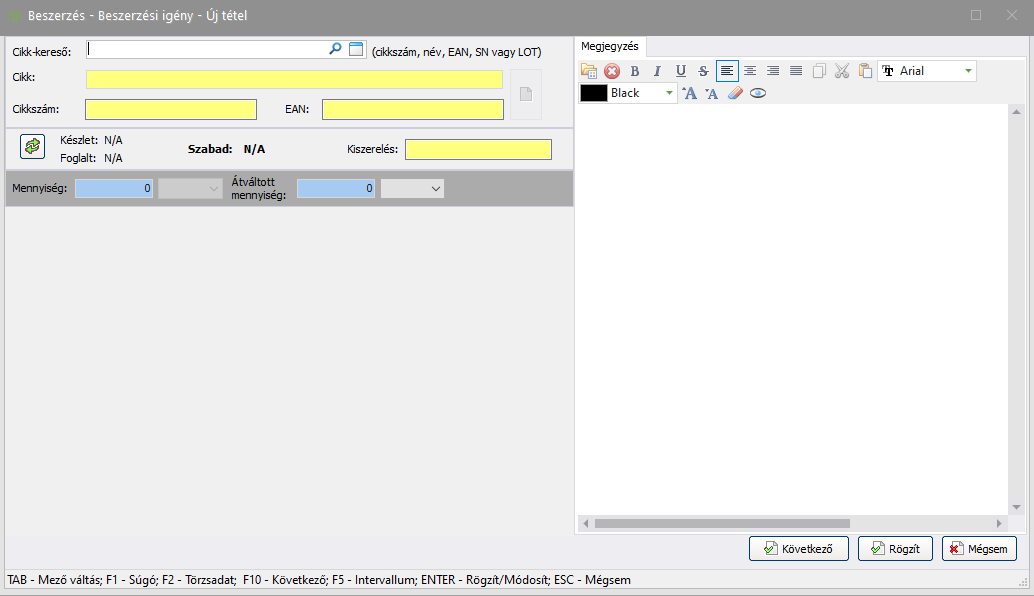Toggle underline formatting
Image resolution: width=1034 pixels, height=596 pixels.
[x=680, y=71]
